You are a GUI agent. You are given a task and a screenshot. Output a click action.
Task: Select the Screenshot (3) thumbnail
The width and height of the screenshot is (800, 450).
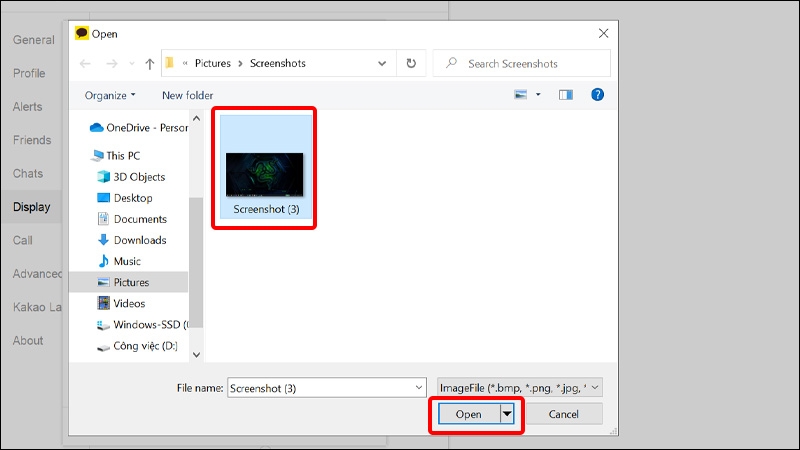click(x=265, y=167)
